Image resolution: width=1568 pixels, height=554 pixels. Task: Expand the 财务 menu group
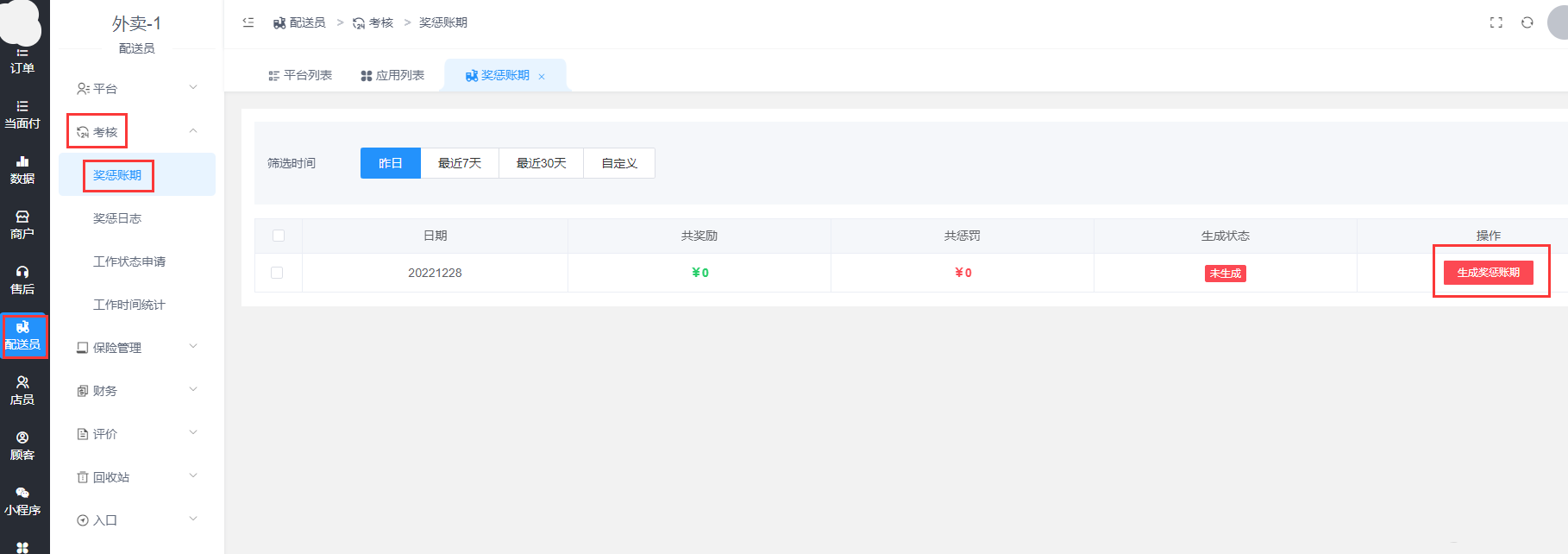(x=137, y=390)
